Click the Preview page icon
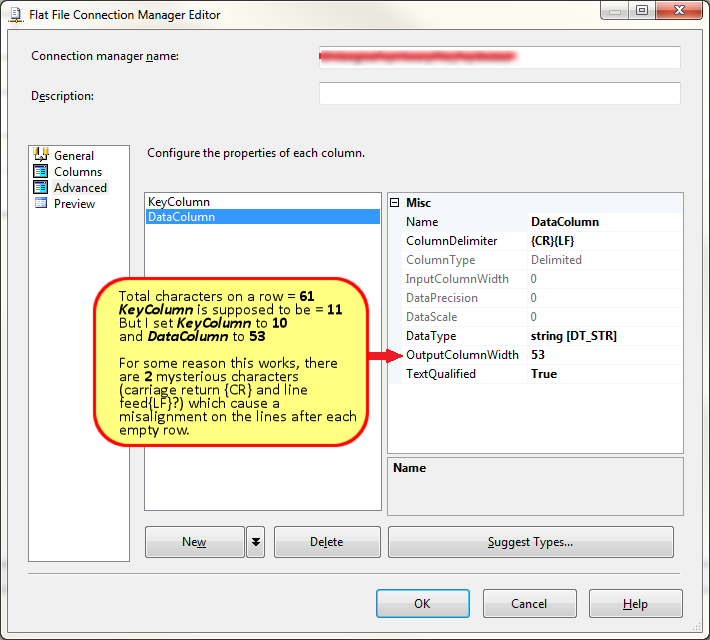The height and width of the screenshot is (640, 710). [x=41, y=203]
